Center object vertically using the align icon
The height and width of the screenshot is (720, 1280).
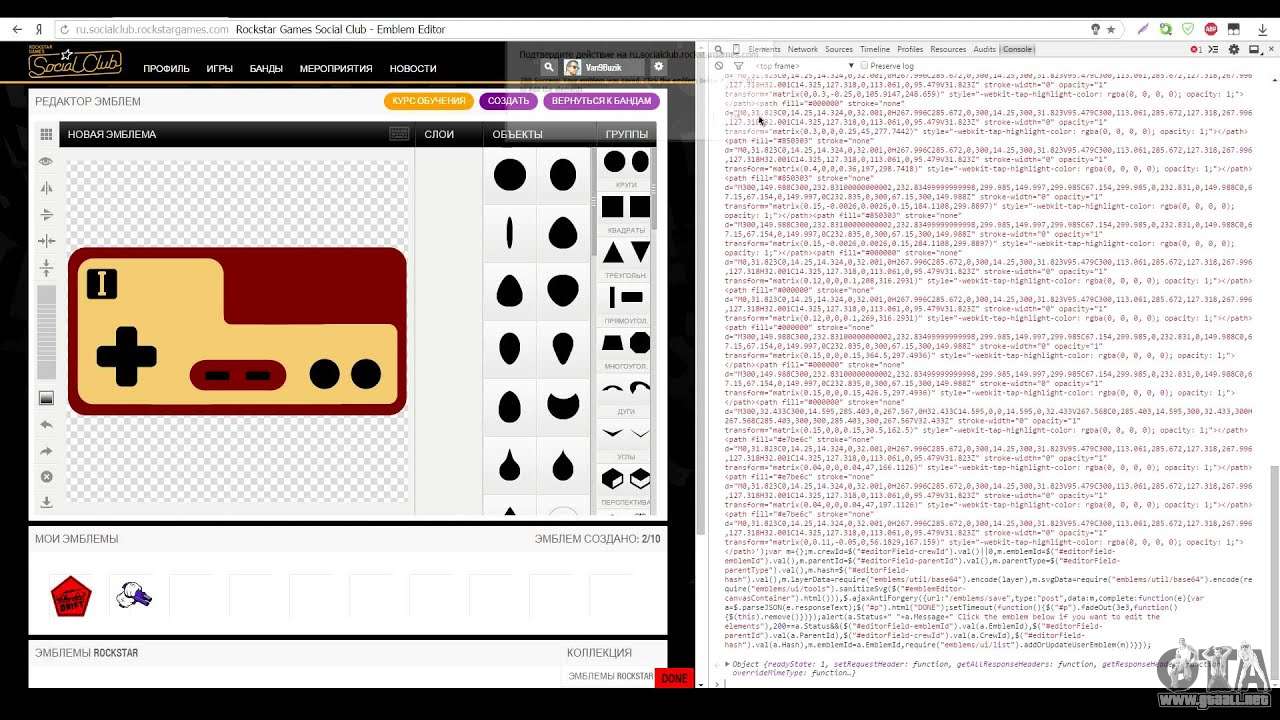point(46,268)
